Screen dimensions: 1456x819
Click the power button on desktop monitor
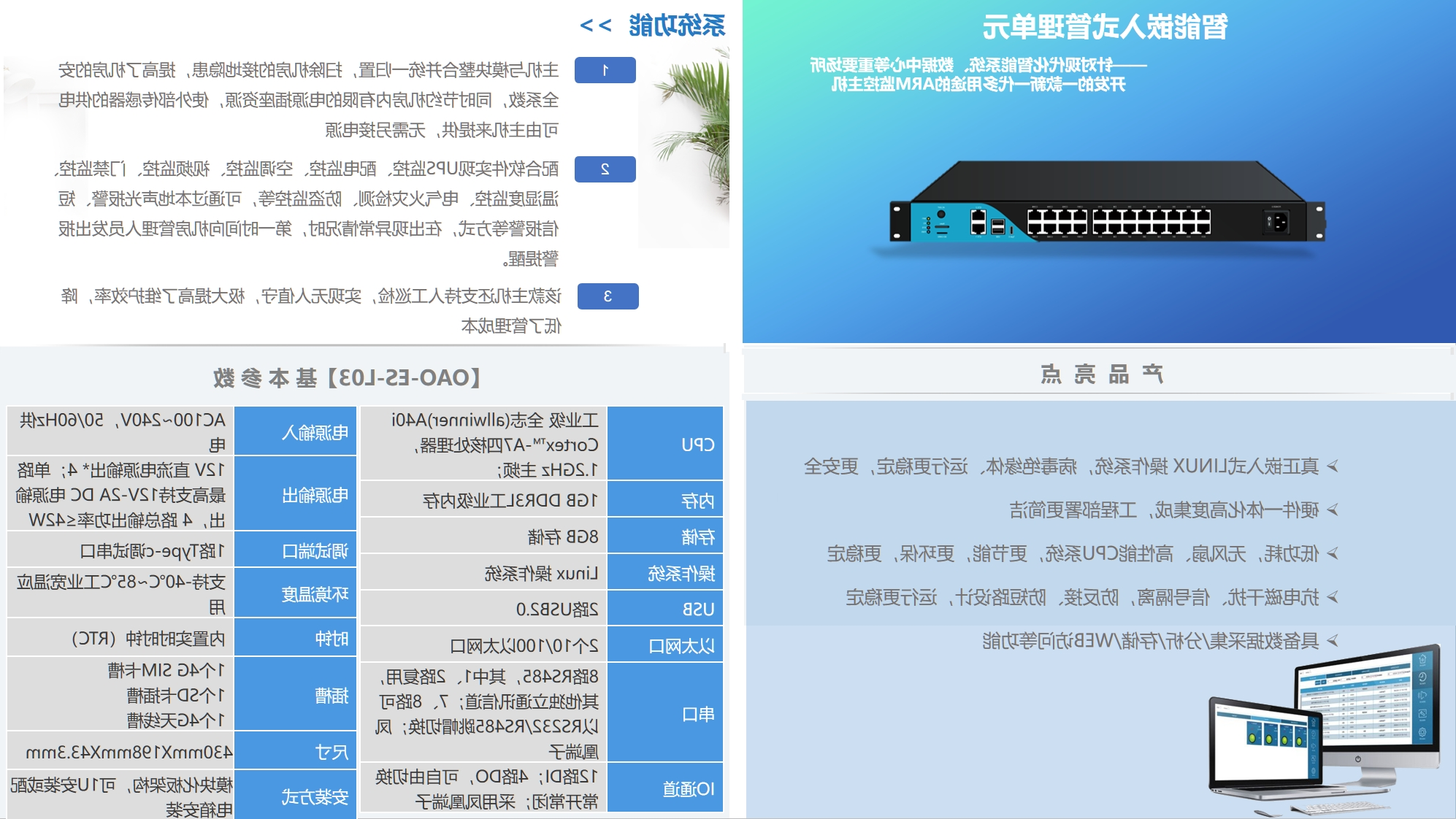tap(1358, 759)
